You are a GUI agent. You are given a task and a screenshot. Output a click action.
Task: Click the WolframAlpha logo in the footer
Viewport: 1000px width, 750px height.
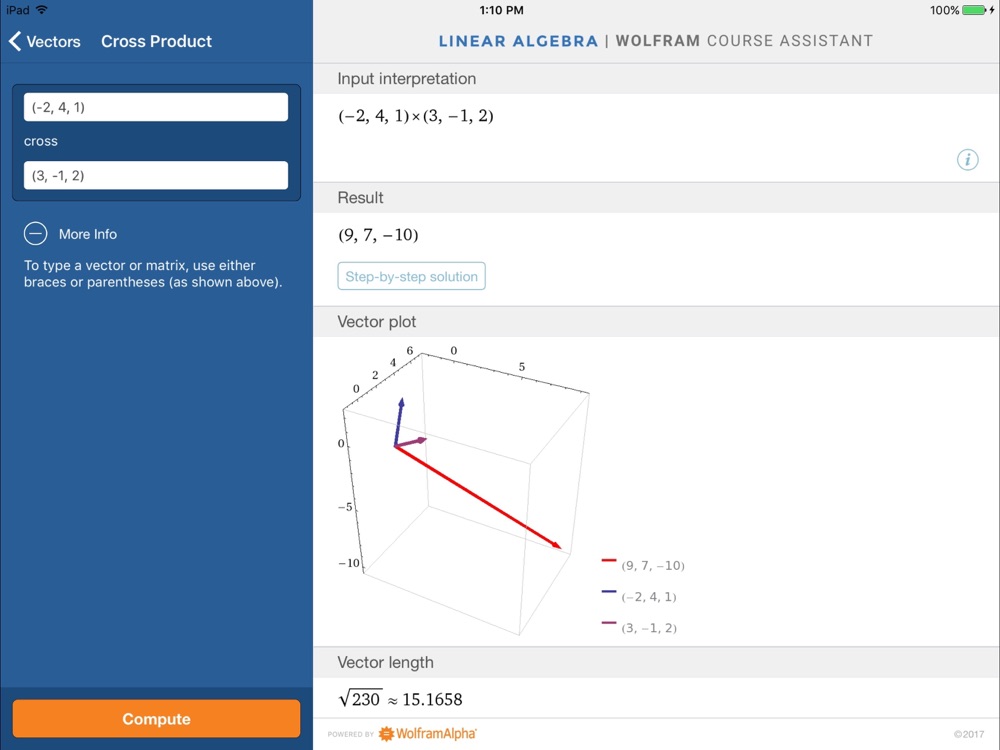coord(428,733)
